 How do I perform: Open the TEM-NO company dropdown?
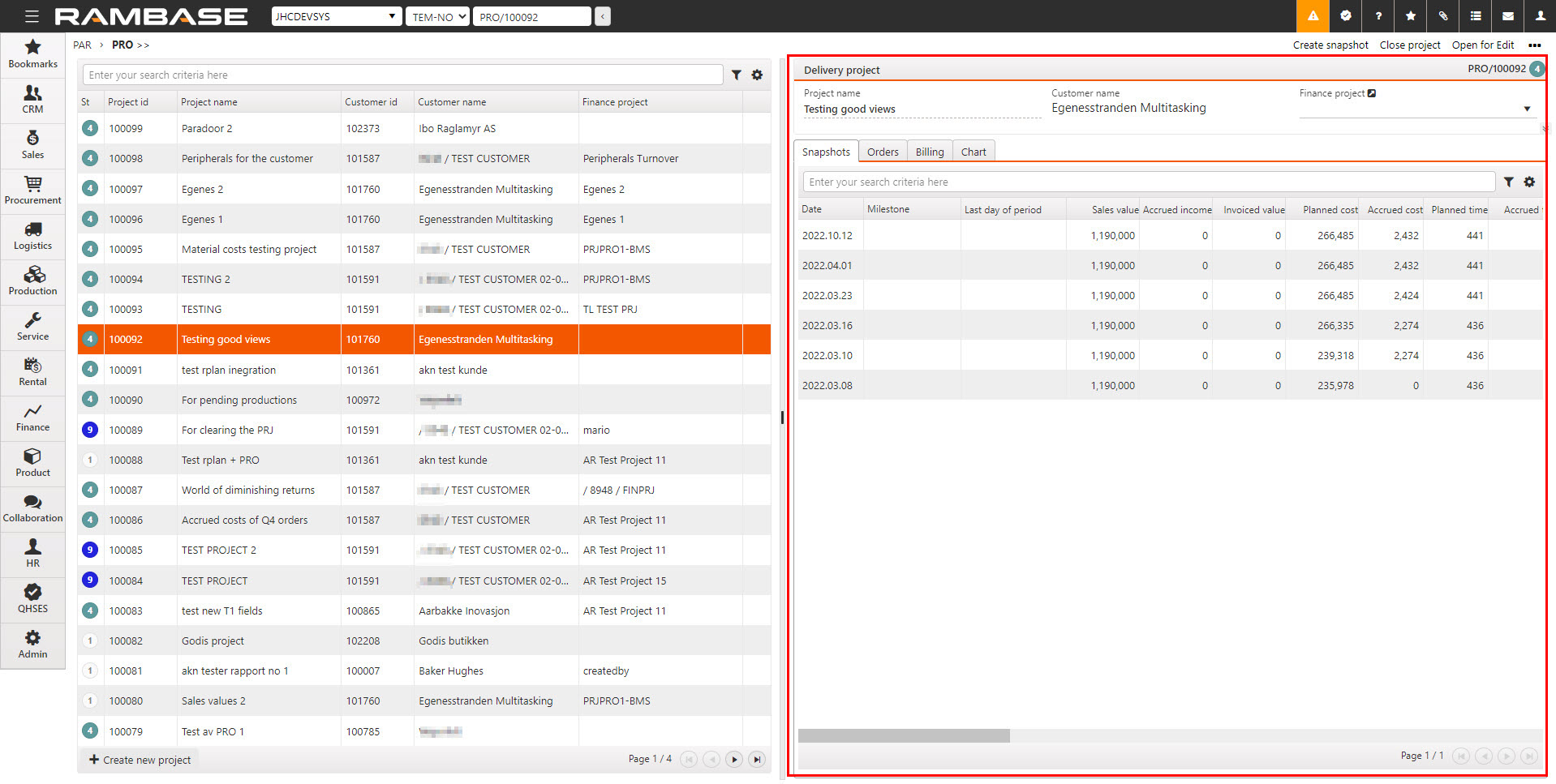(438, 16)
